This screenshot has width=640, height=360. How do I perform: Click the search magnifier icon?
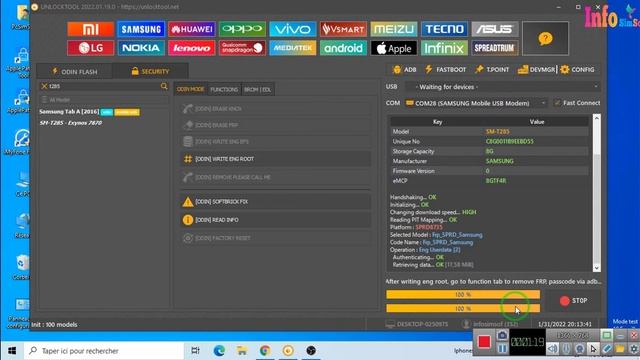click(164, 86)
